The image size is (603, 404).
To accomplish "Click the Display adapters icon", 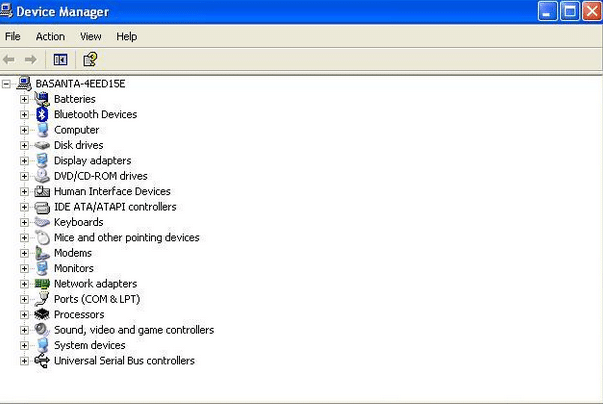I will pyautogui.click(x=42, y=161).
